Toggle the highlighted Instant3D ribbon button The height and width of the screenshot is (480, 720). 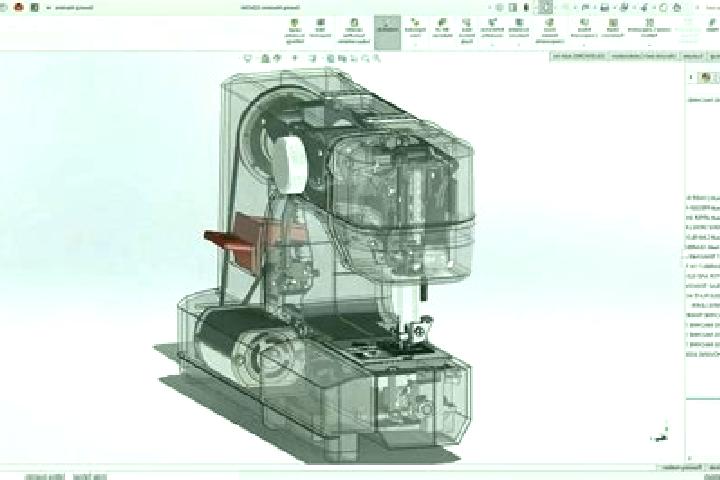[x=387, y=32]
